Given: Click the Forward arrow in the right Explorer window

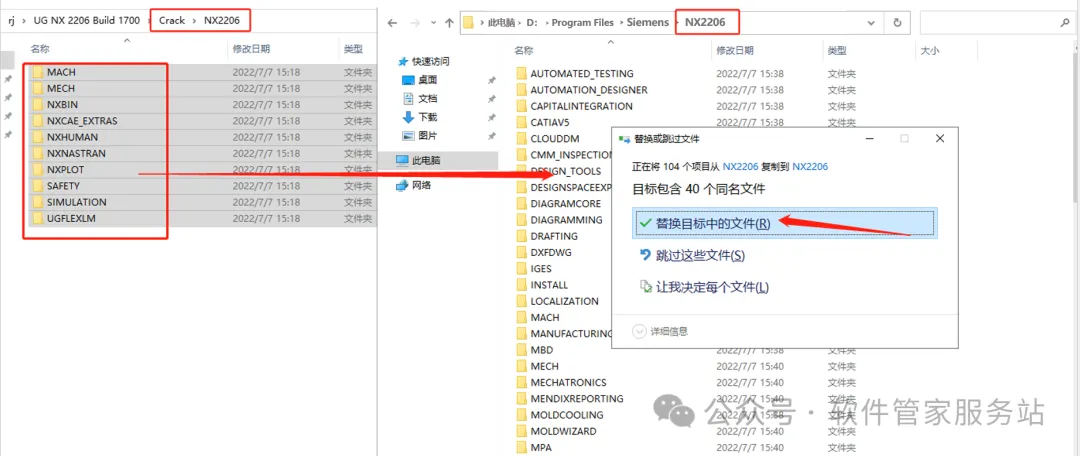Looking at the screenshot, I should tap(414, 23).
